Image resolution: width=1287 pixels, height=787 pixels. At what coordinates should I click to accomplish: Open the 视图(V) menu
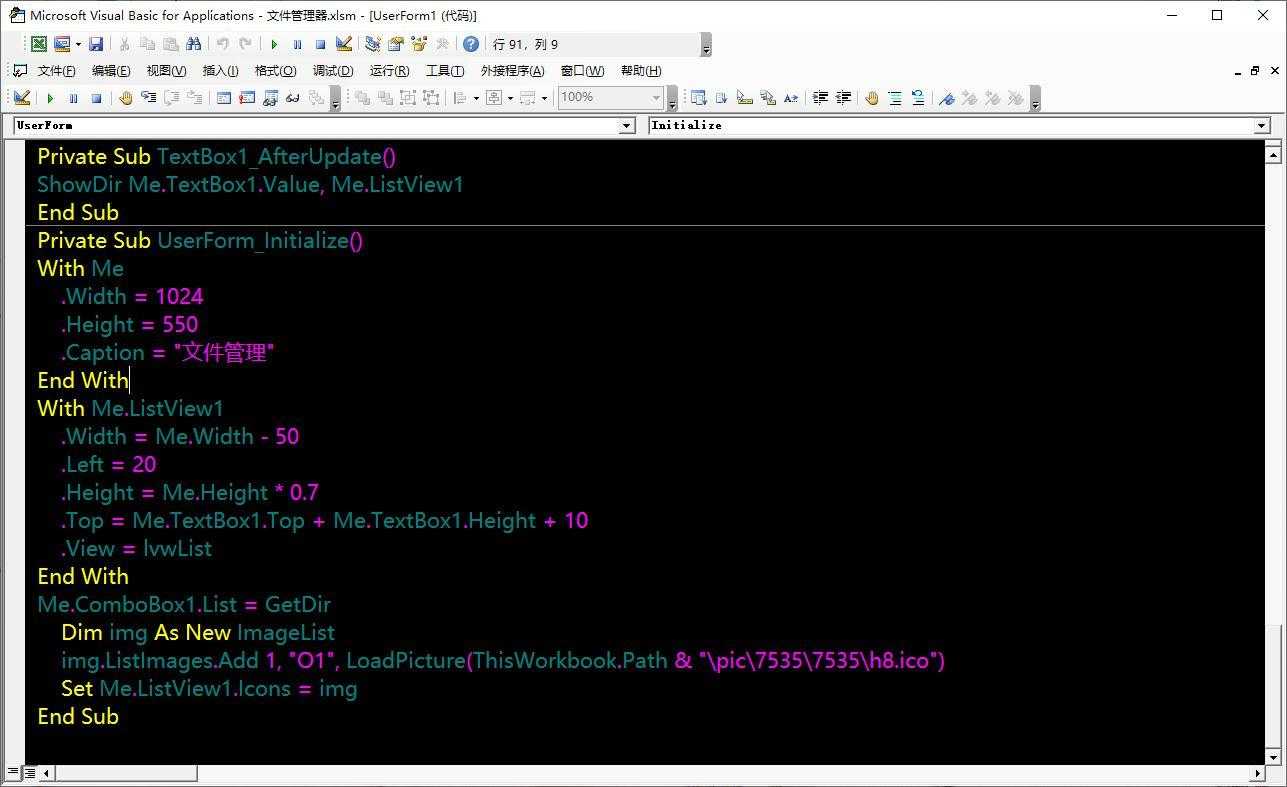point(166,71)
